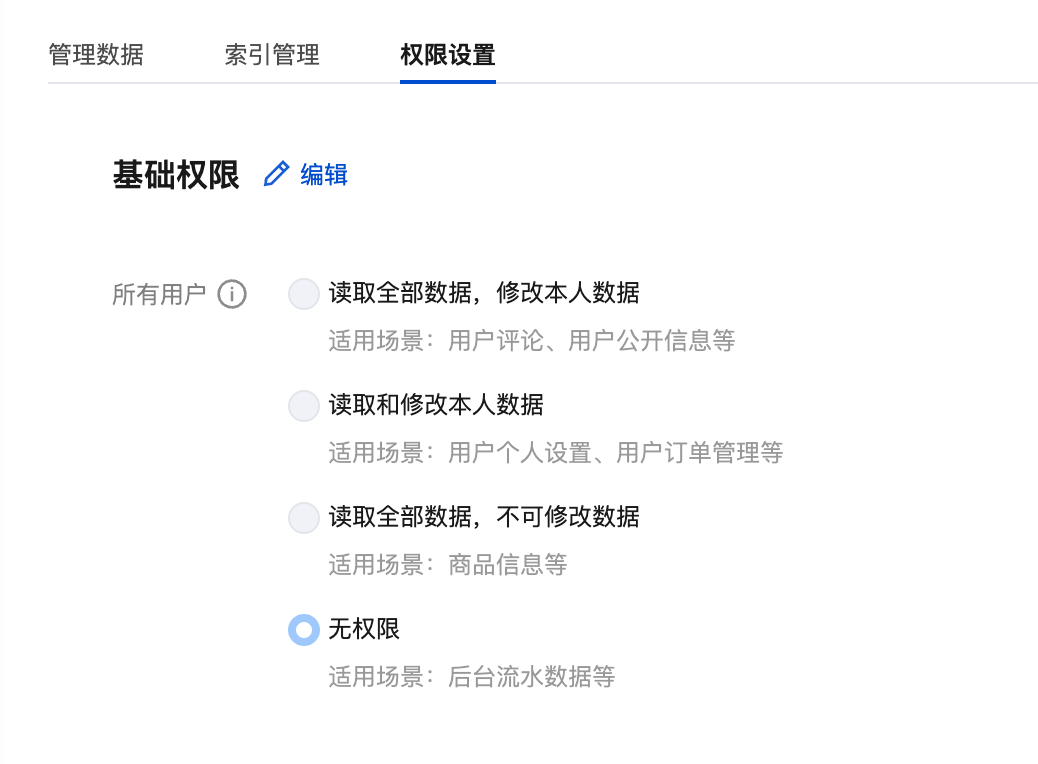Select radio button for 读取全部数据，修改本人数据

[303, 294]
